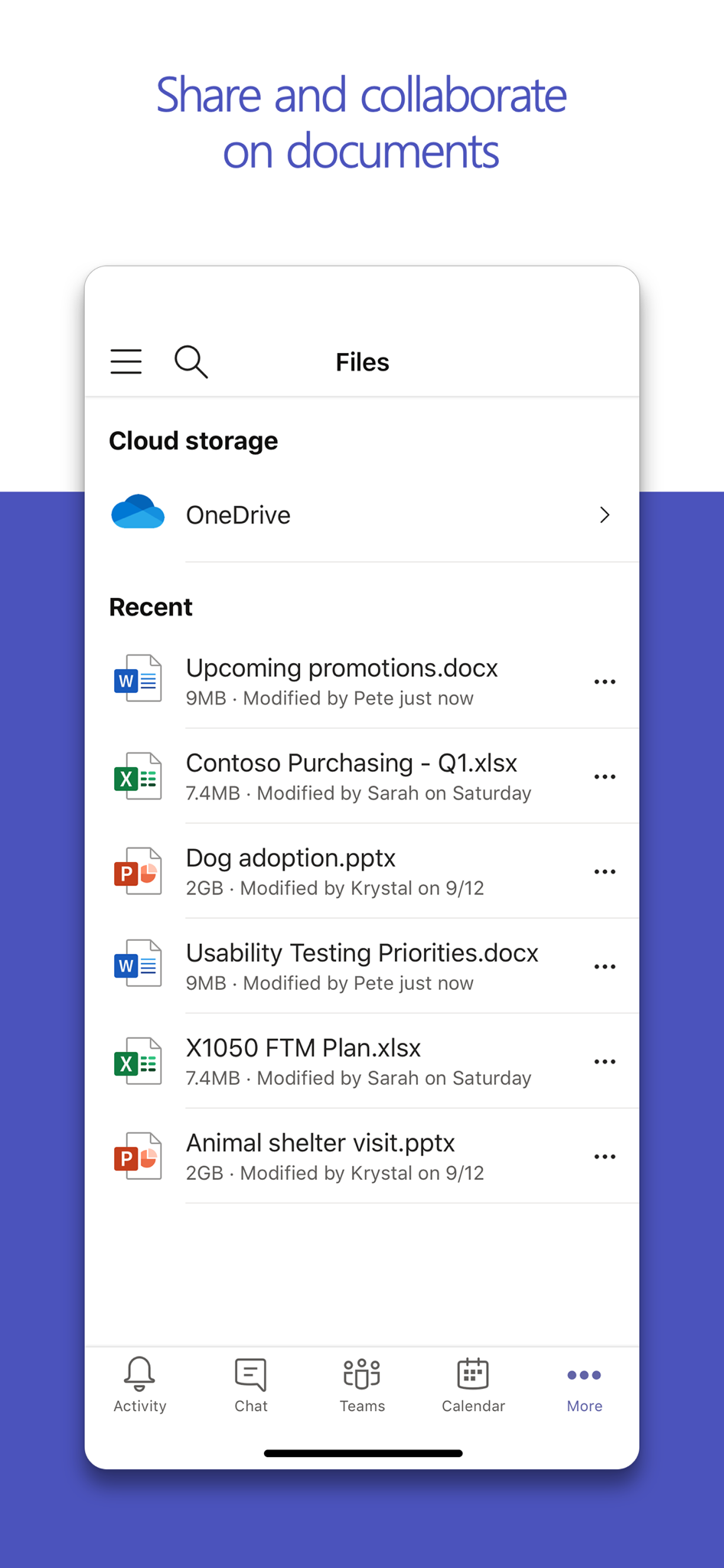Open more options for Usability Testing Priorities.docx
The image size is (724, 1568).
coord(605,966)
